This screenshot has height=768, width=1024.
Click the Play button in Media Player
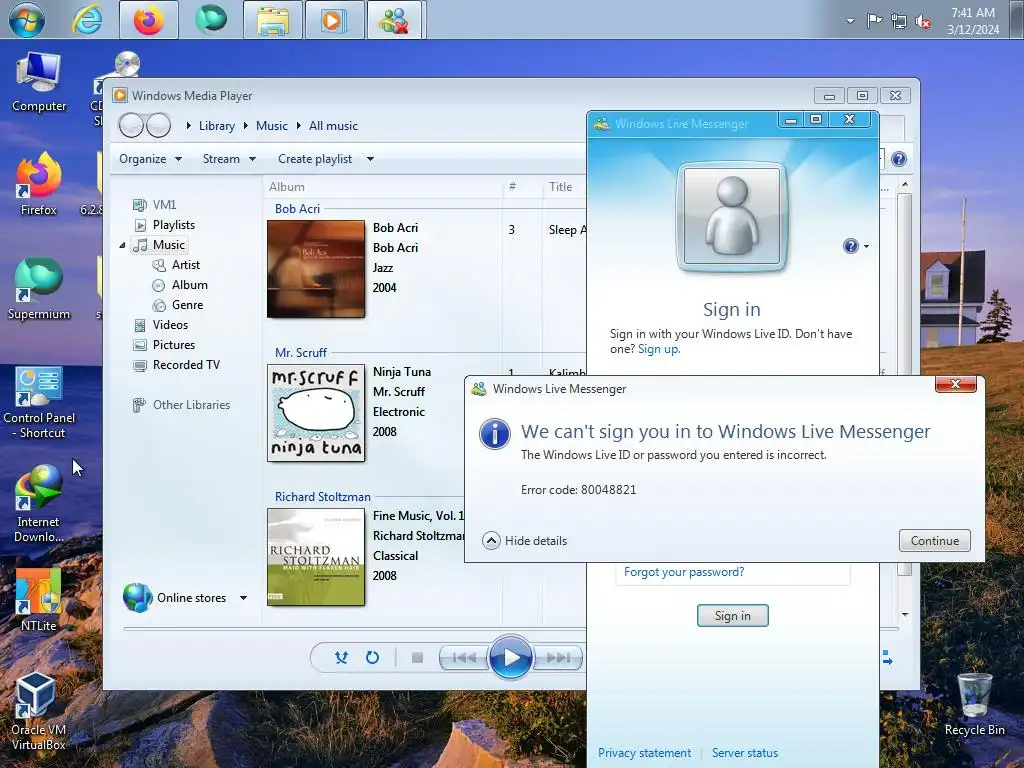coord(511,658)
